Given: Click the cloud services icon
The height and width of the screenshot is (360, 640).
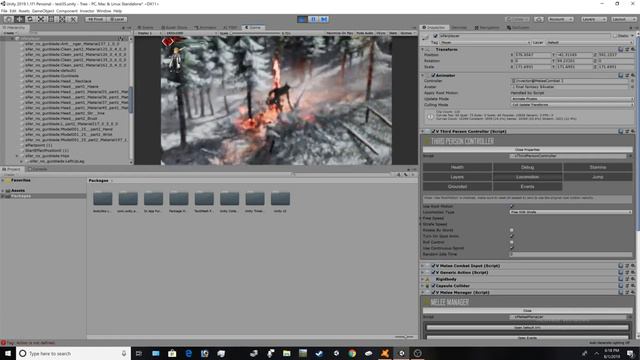Looking at the screenshot, I should tap(539, 19).
